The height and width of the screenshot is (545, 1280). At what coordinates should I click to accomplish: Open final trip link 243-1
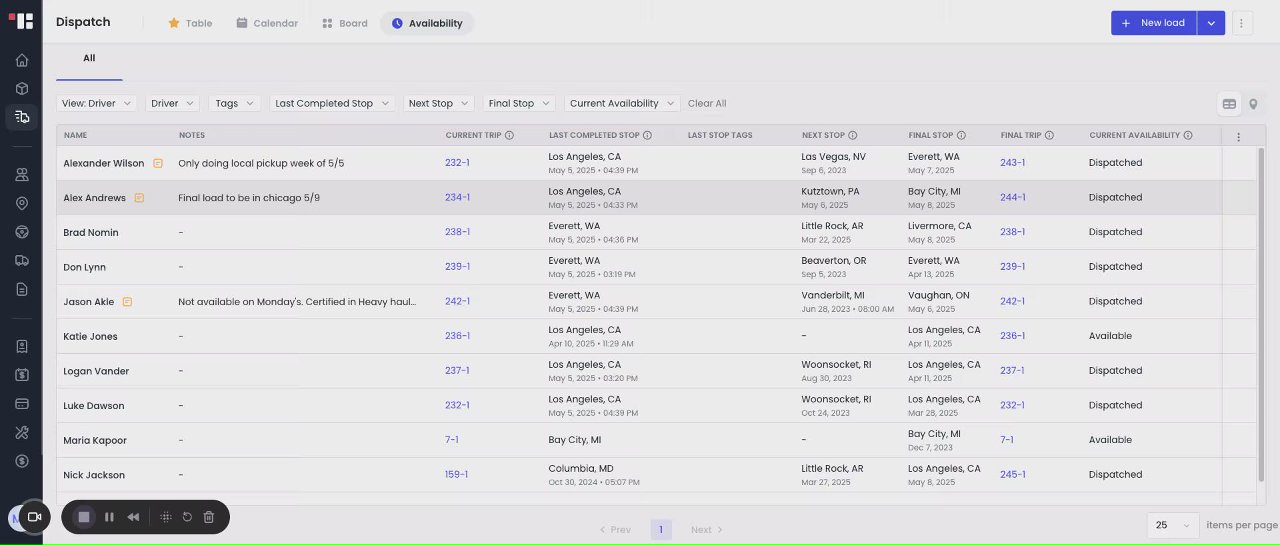pyautogui.click(x=1013, y=163)
